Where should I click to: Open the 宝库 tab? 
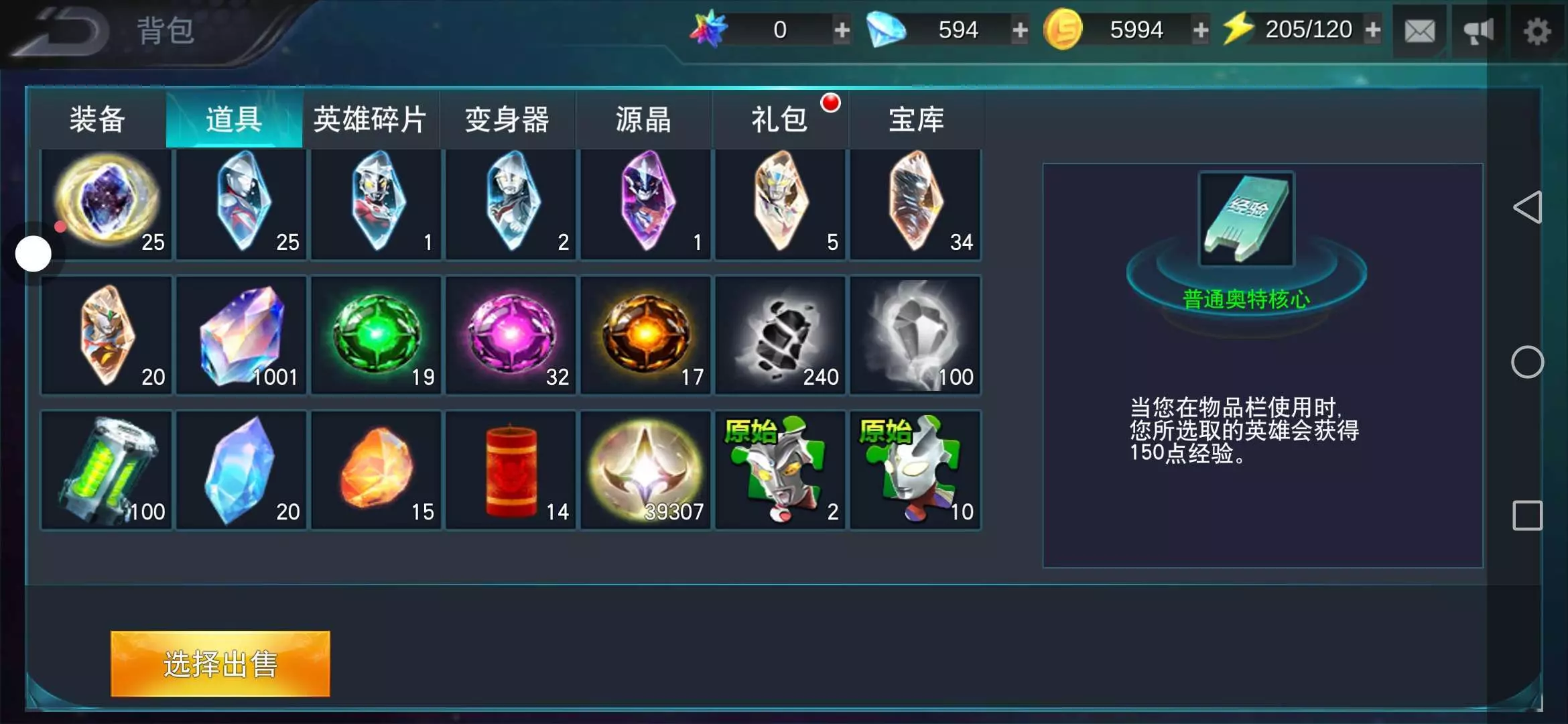tap(917, 119)
